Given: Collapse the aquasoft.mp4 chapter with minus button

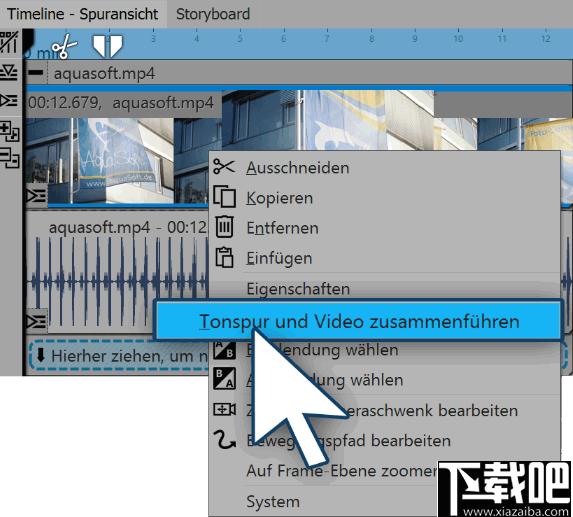Looking at the screenshot, I should 35,72.
